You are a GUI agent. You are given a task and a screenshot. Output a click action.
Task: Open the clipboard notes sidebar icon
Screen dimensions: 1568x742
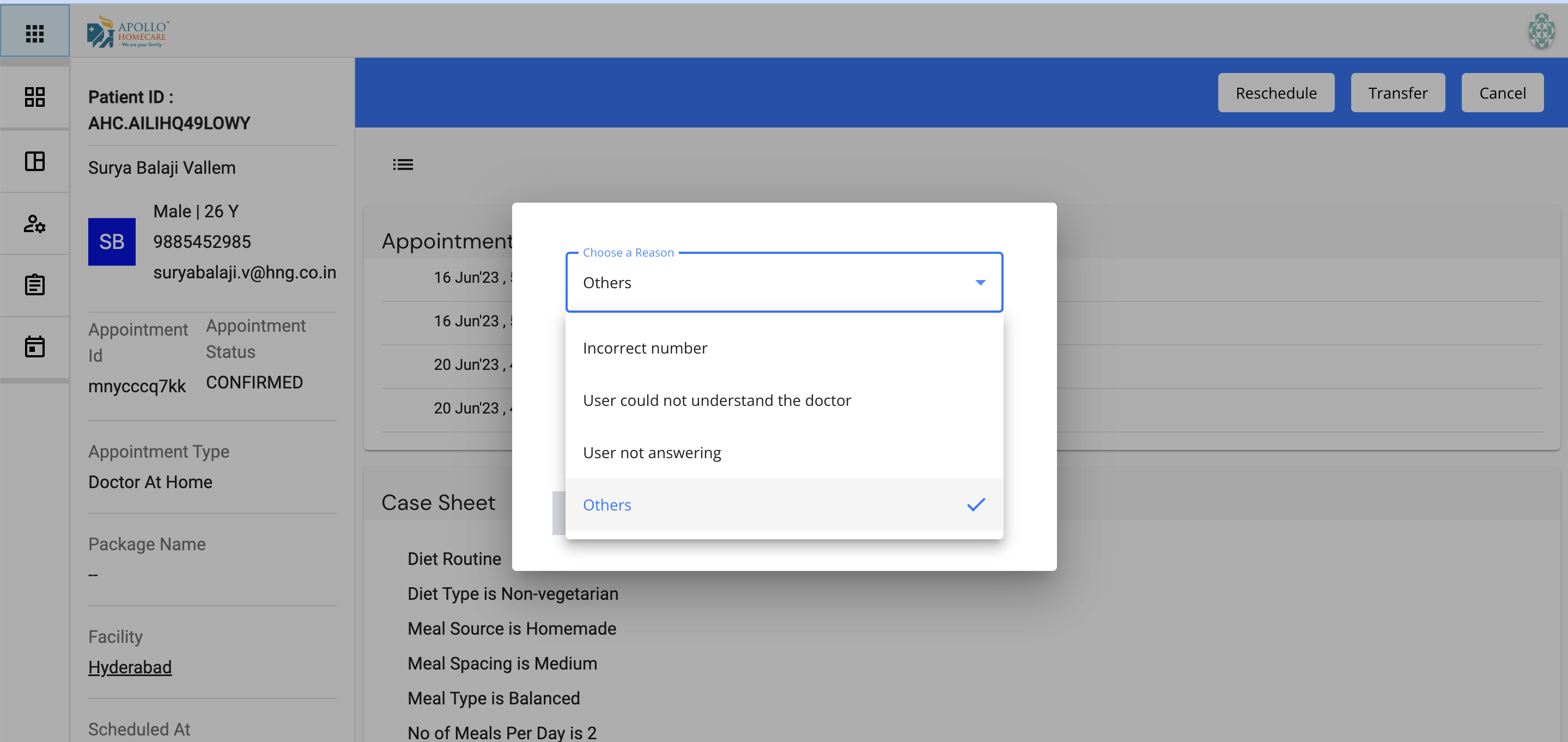click(x=35, y=285)
